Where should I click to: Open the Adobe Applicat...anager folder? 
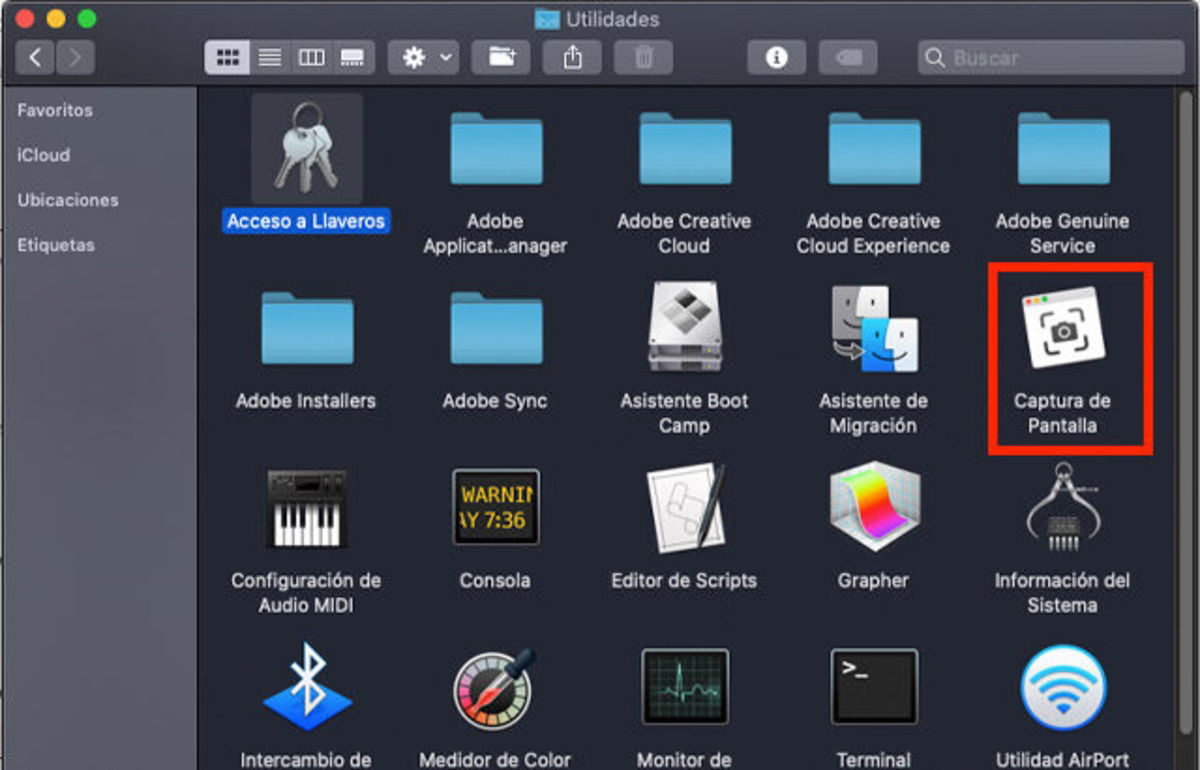tap(495, 149)
